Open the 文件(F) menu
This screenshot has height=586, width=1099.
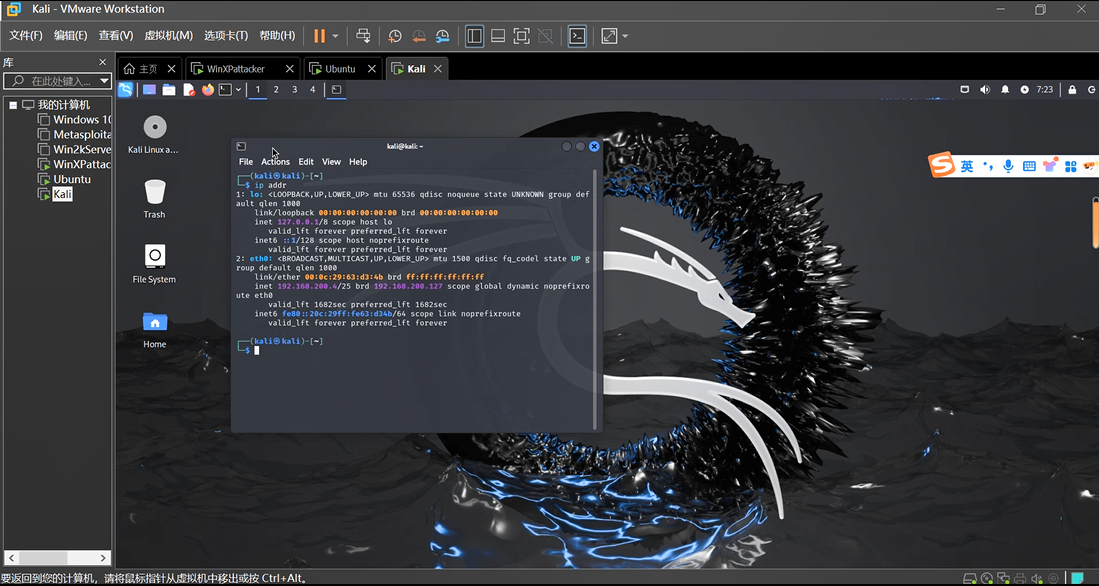pyautogui.click(x=25, y=35)
